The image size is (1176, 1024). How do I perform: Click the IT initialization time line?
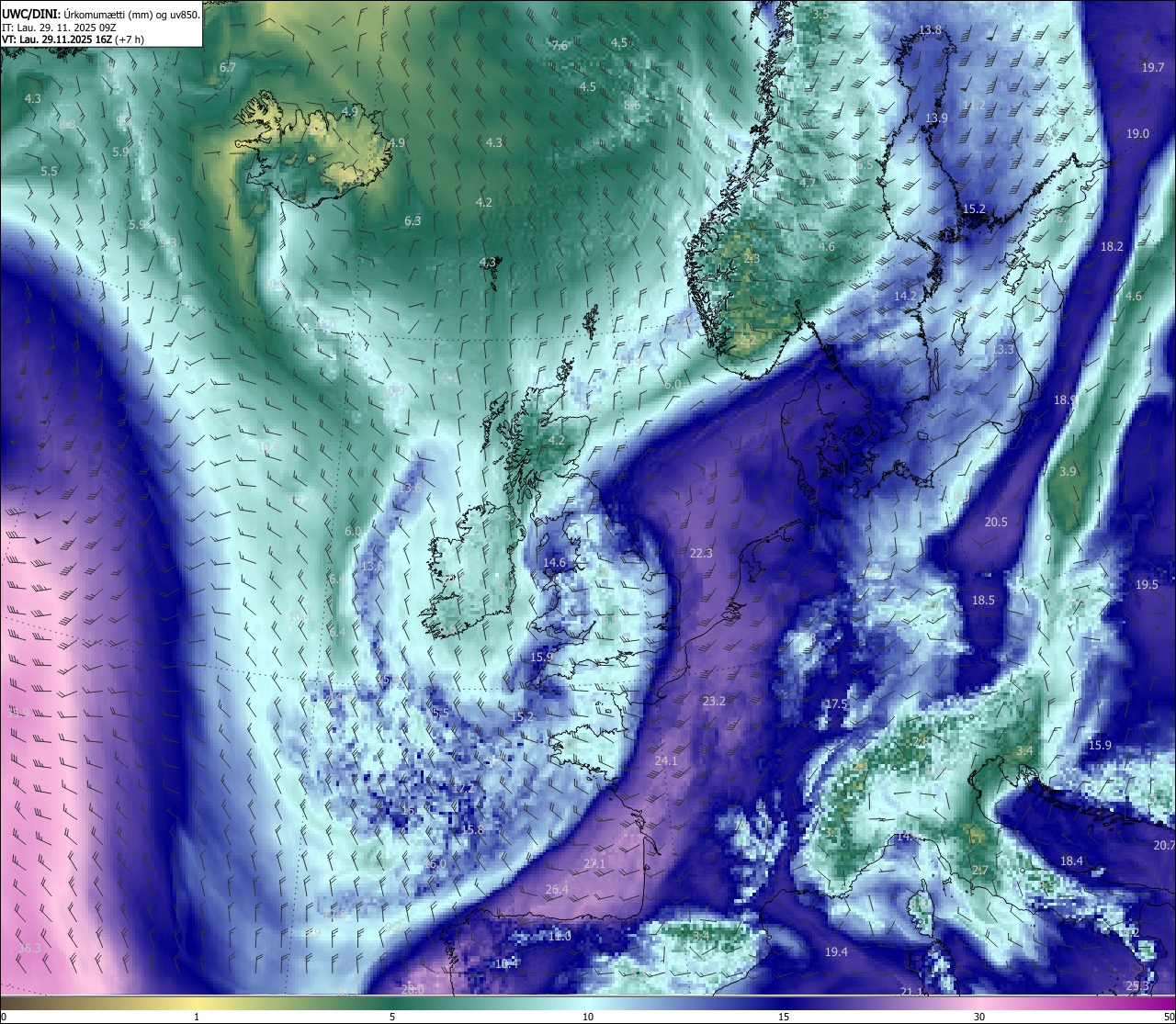[x=59, y=28]
